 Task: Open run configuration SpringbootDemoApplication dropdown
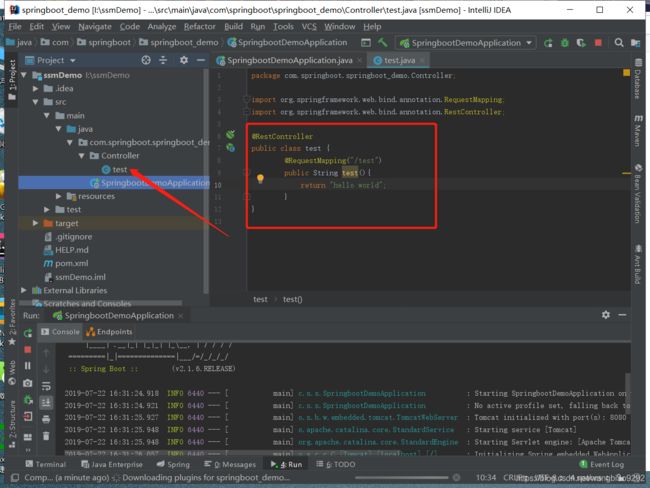(466, 43)
